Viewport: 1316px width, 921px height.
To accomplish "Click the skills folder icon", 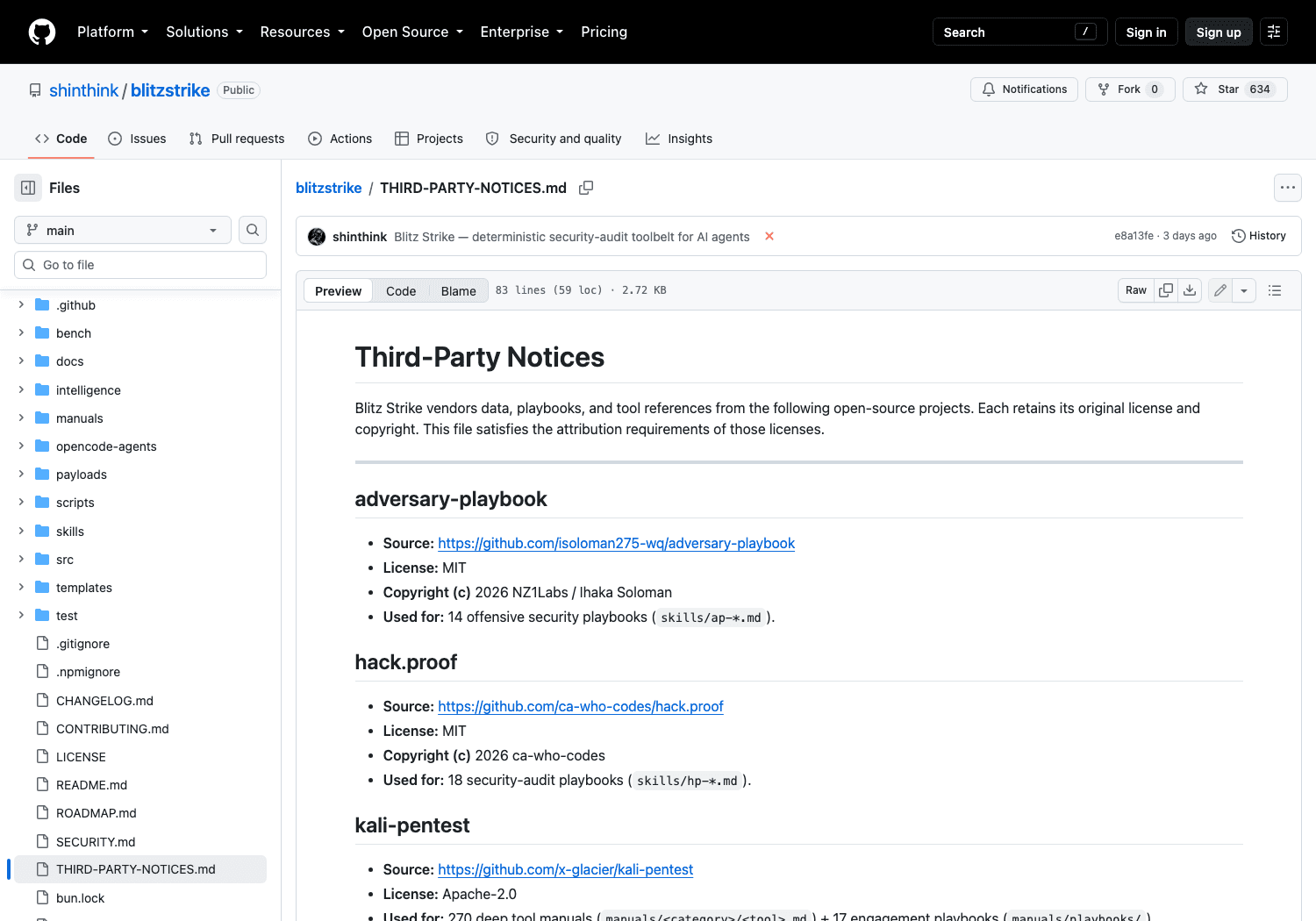I will [x=42, y=532].
